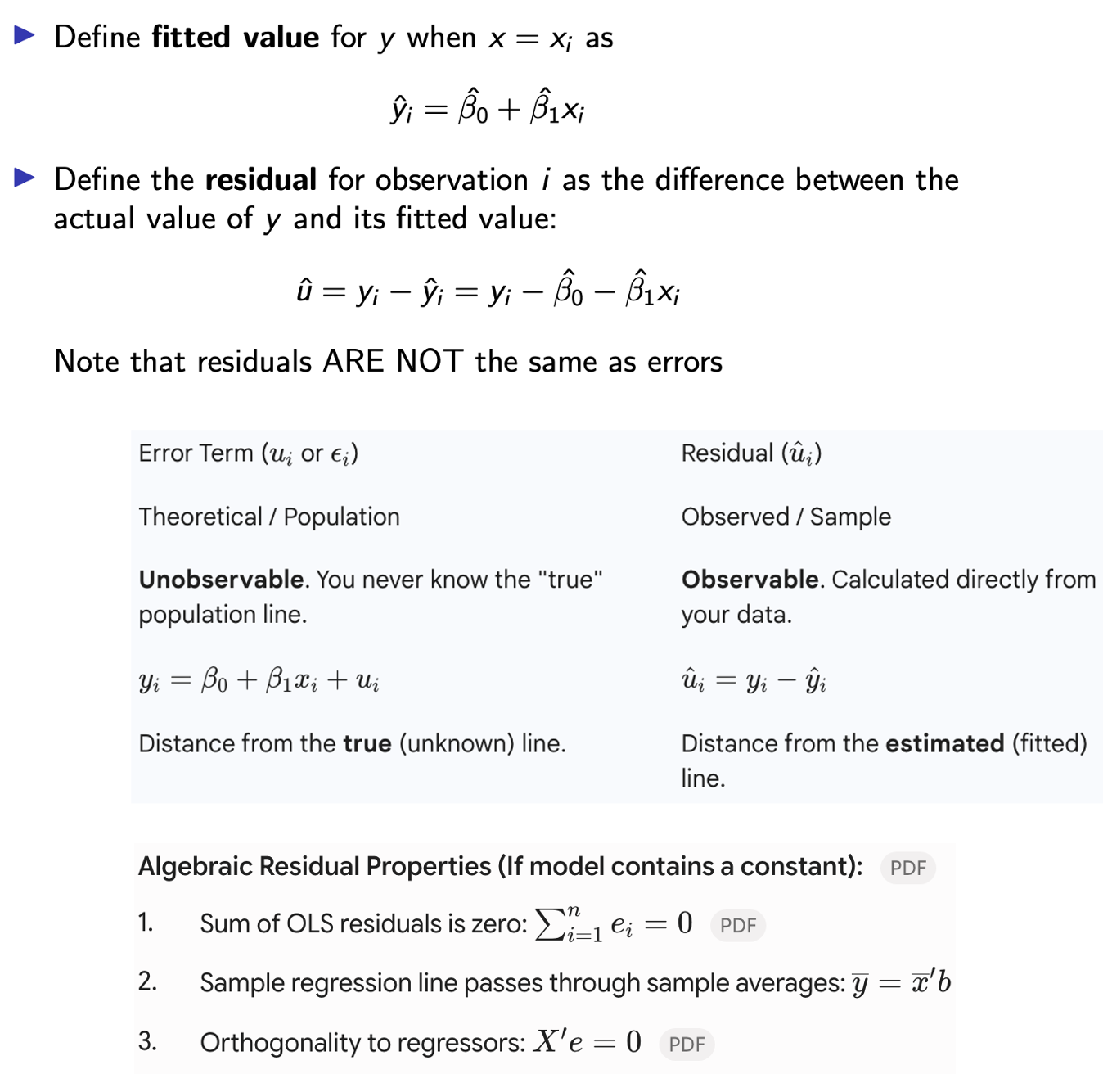Click the PDF badge beside Algebraic Residual Properties heading
The width and height of the screenshot is (1103, 1092).
907,868
